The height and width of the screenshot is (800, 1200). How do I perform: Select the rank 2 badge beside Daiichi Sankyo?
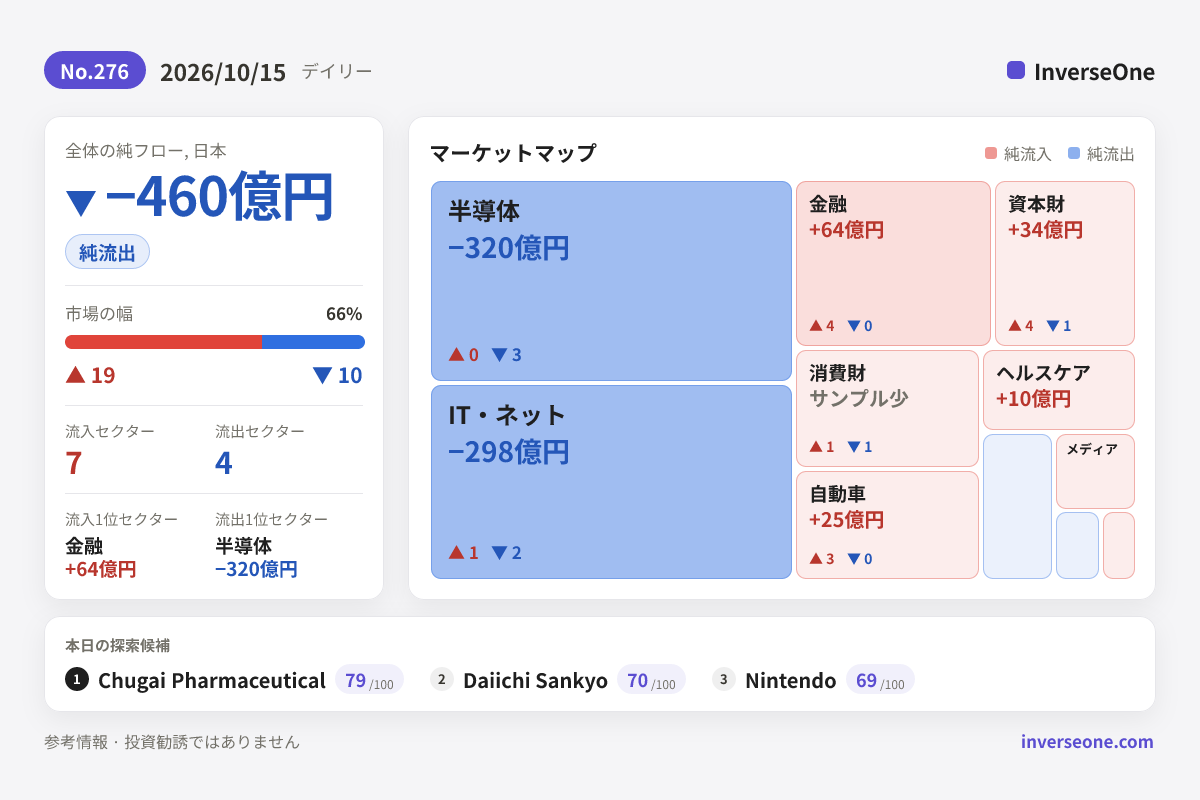[442, 679]
